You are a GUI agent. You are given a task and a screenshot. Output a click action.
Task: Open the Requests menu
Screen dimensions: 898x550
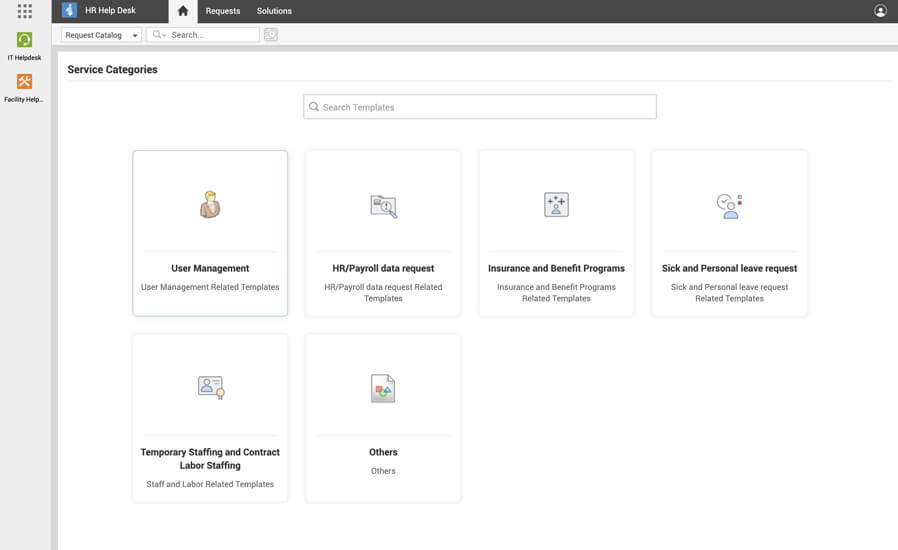coord(223,11)
